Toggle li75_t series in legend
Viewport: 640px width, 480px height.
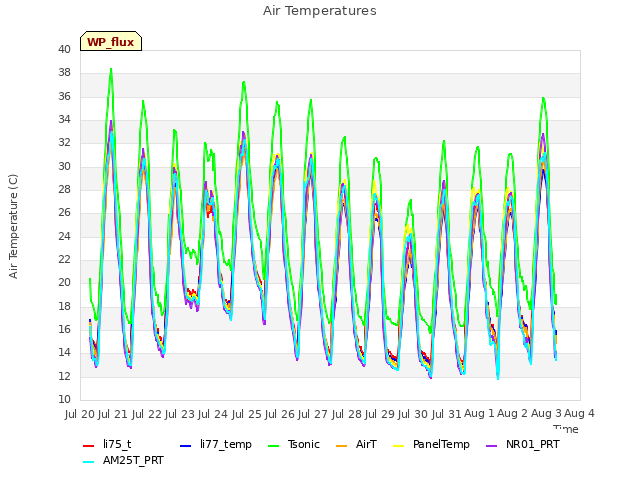(107, 444)
